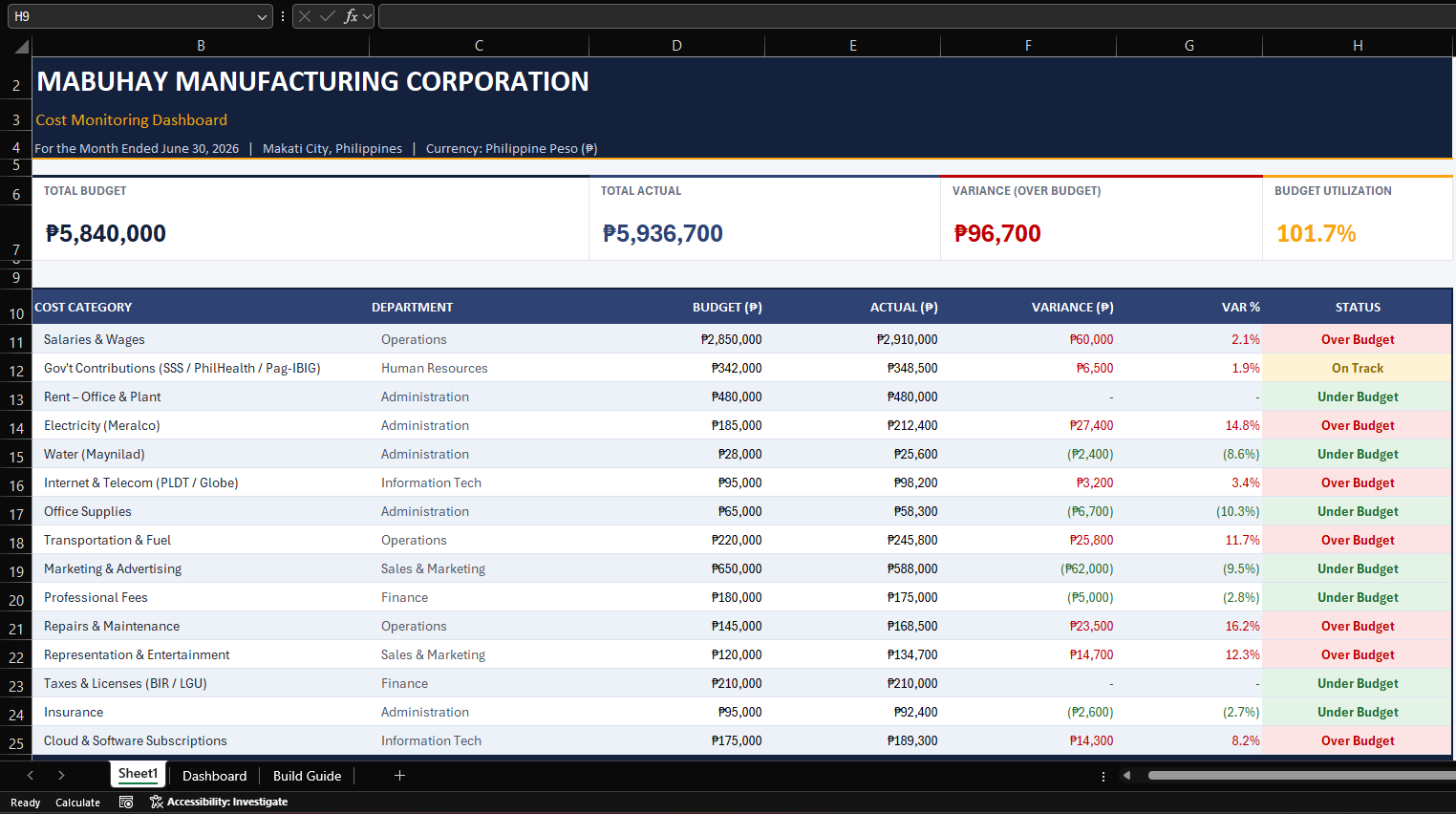This screenshot has height=814, width=1456.
Task: Click the Calculate status bar button
Action: pos(77,803)
